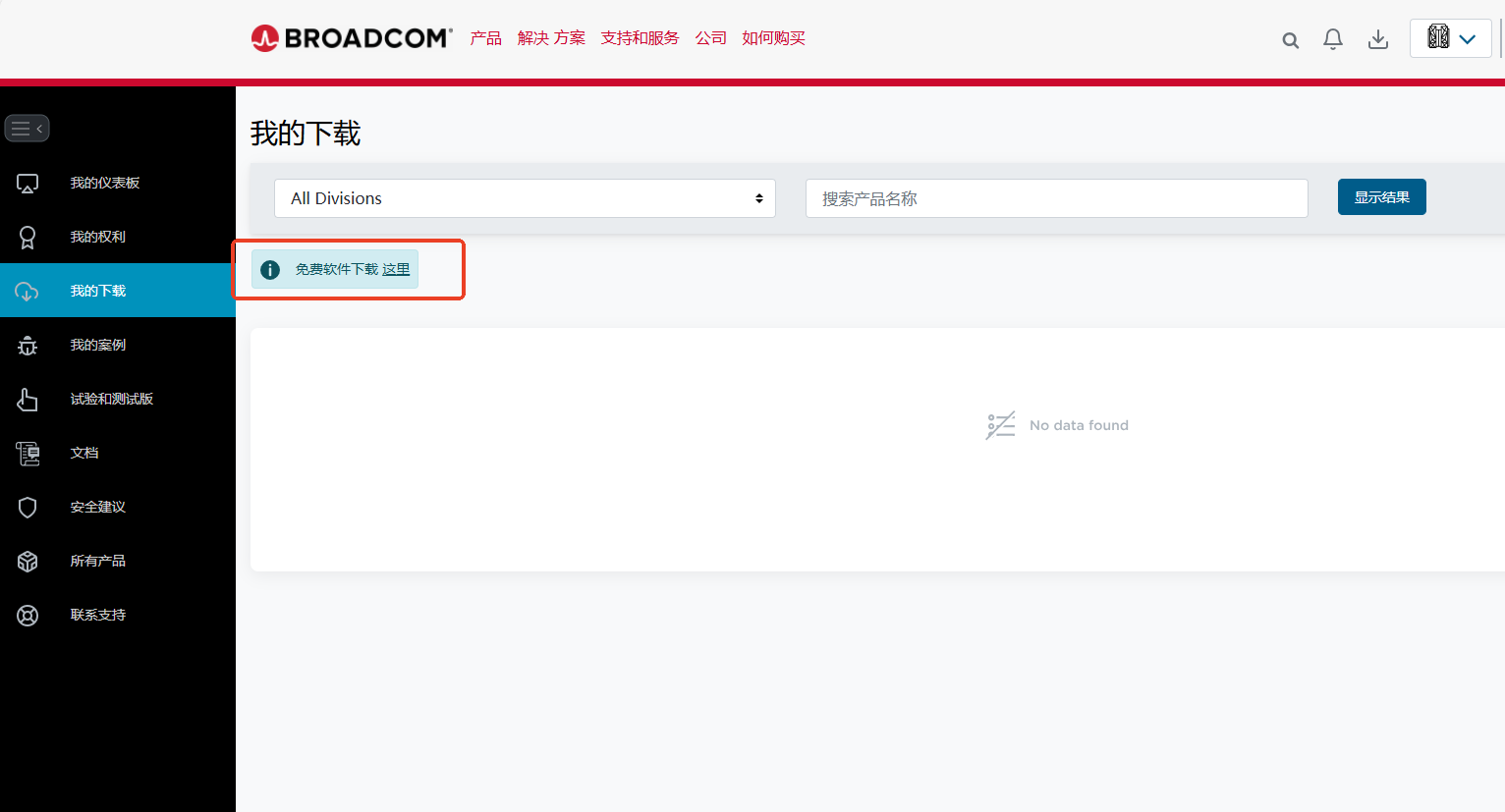Viewport: 1505px width, 812px height.
Task: Click the Broadcom logo
Action: pyautogui.click(x=352, y=38)
